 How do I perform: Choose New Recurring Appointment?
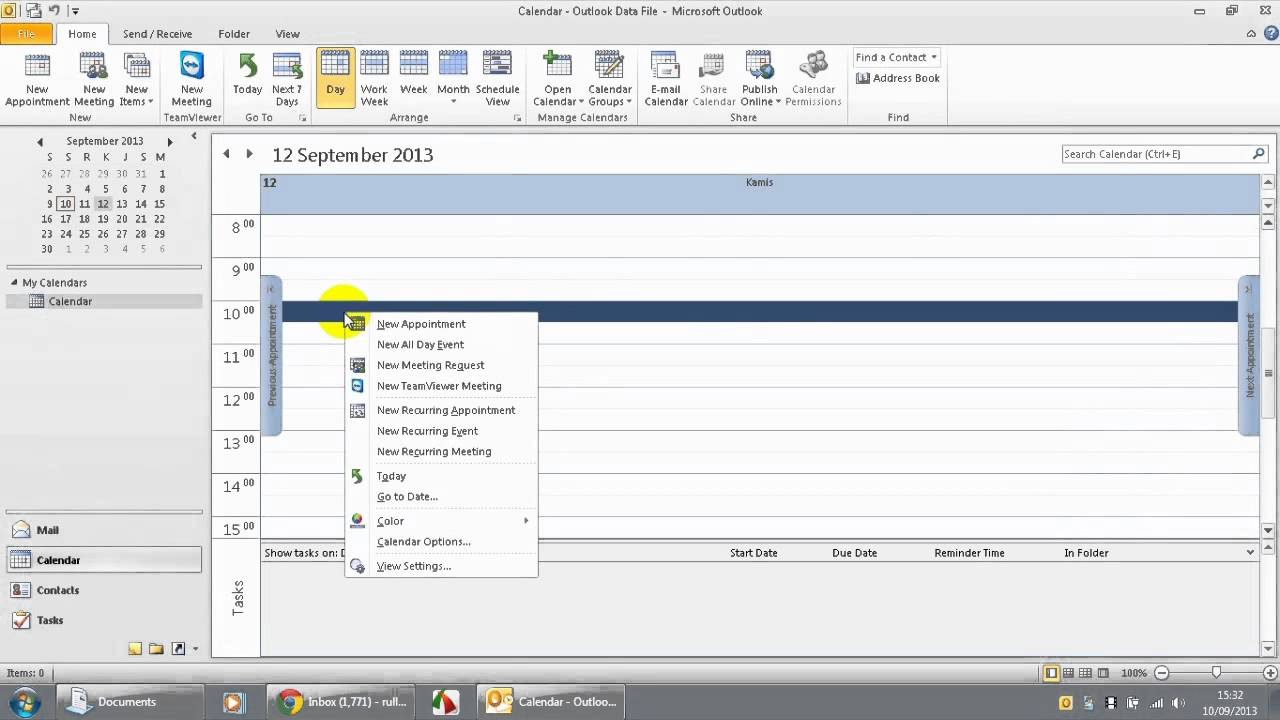(441, 410)
